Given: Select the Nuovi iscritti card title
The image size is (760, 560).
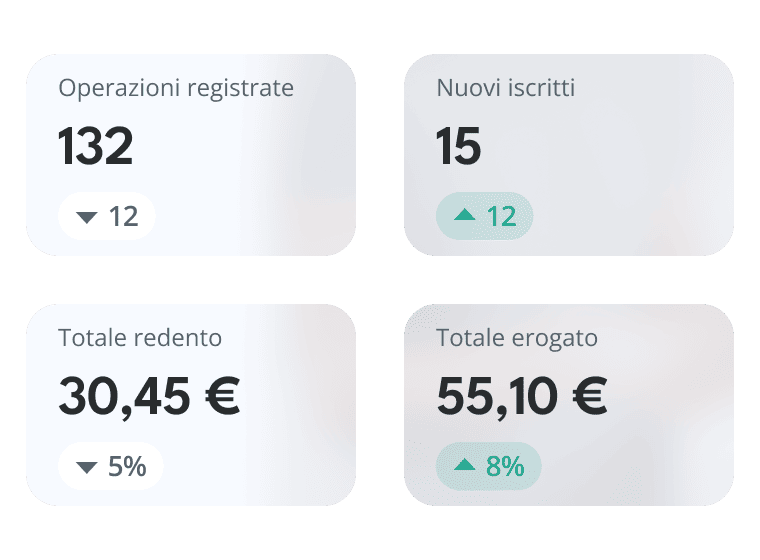Looking at the screenshot, I should 505,88.
